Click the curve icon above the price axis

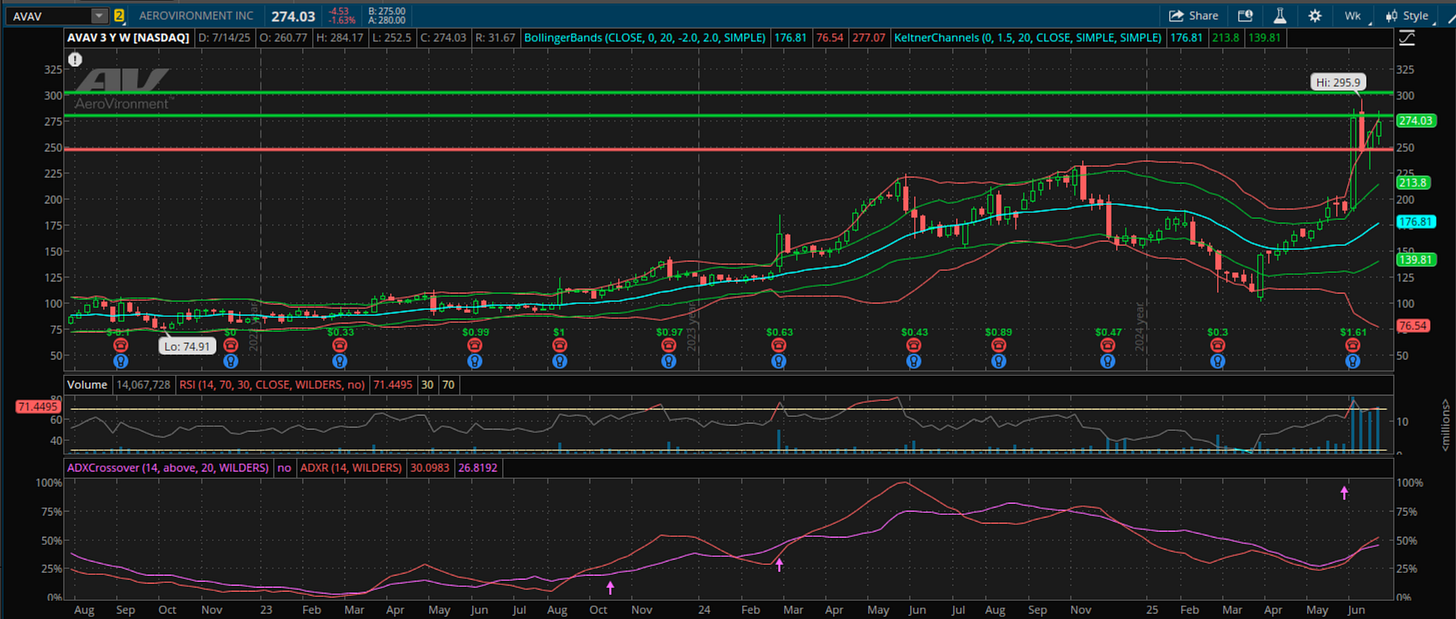1408,38
